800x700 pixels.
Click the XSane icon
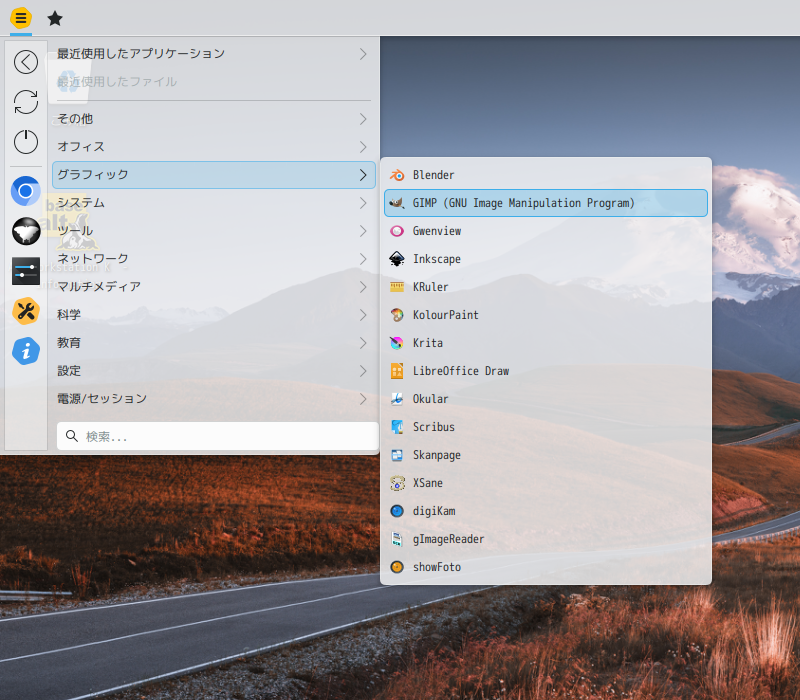[397, 483]
